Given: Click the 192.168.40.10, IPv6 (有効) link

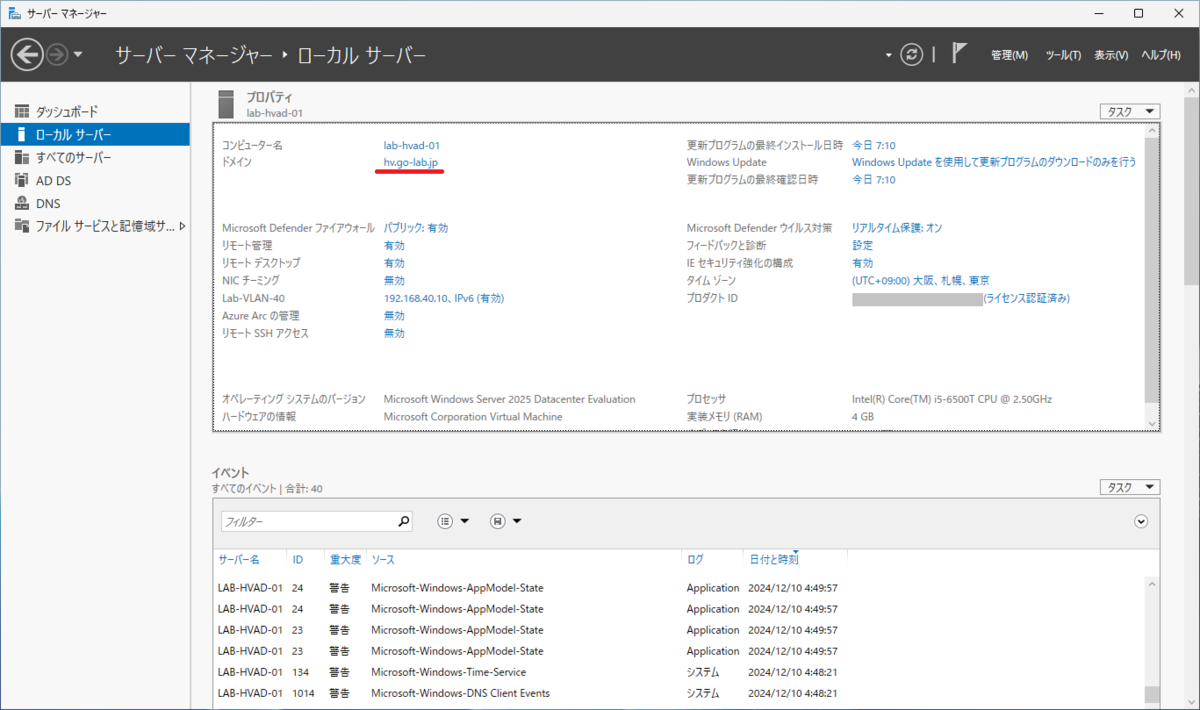Looking at the screenshot, I should tap(444, 298).
